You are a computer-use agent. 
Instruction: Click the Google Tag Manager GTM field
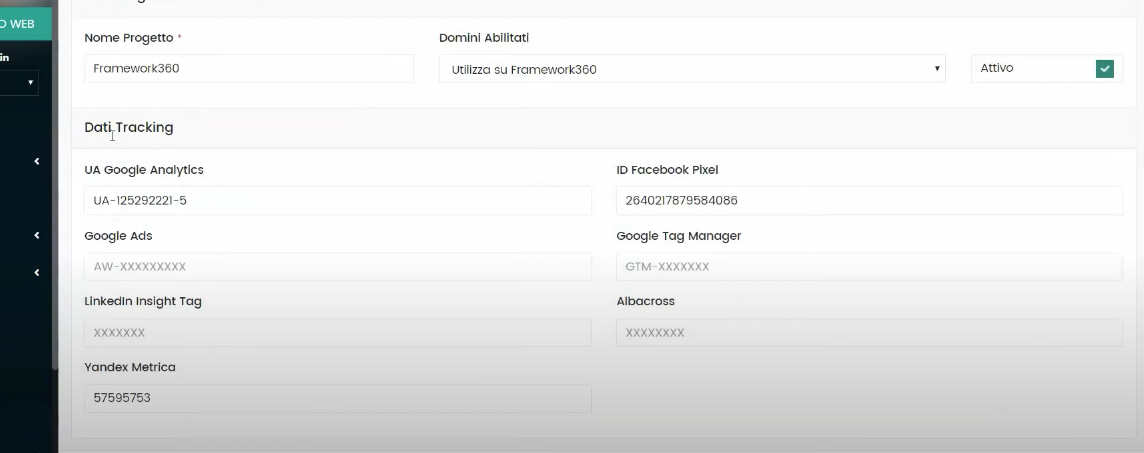coord(869,267)
